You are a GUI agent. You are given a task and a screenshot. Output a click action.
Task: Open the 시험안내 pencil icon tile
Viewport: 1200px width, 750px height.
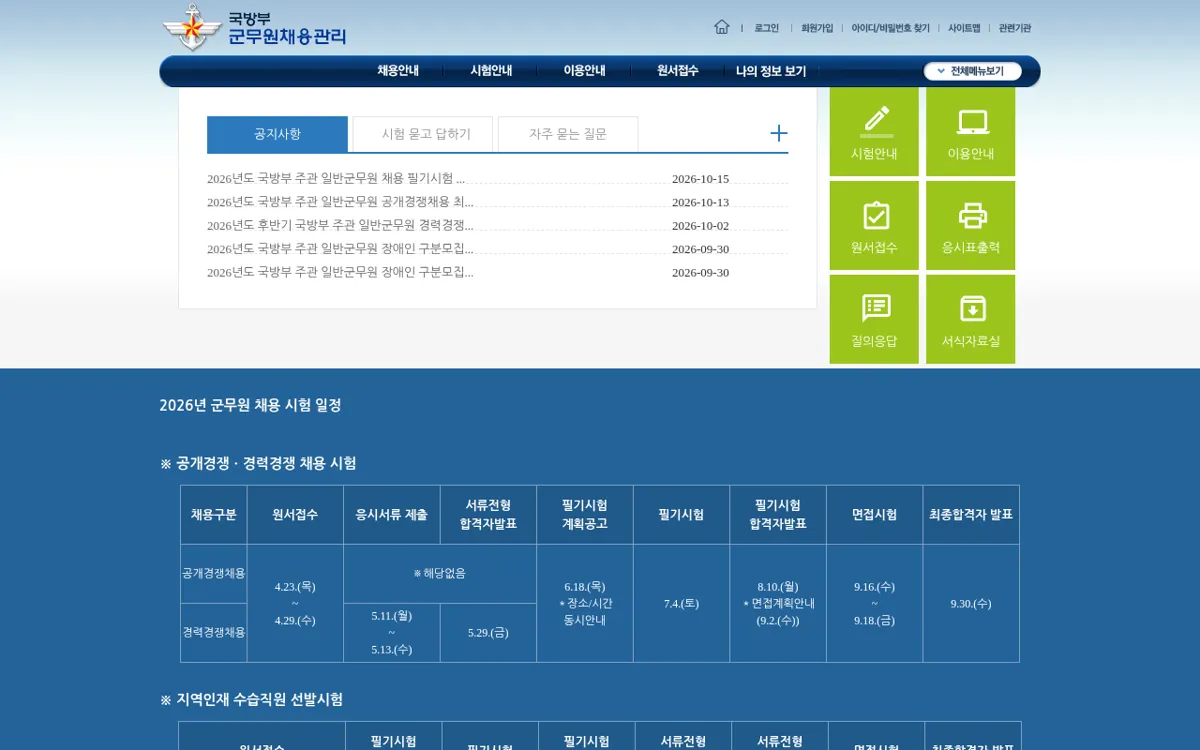coord(874,132)
